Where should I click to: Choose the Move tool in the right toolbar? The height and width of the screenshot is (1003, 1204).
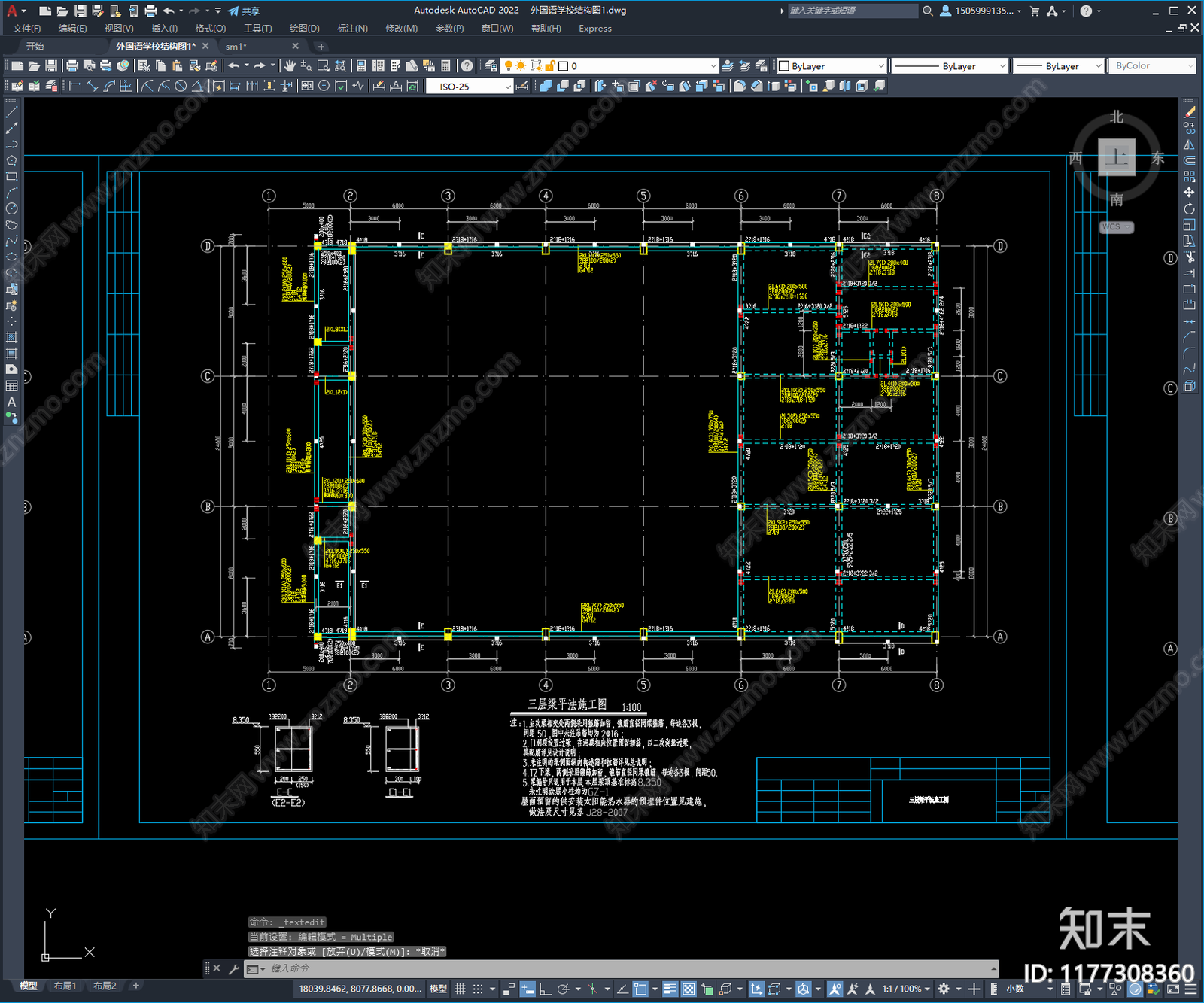[x=1189, y=193]
